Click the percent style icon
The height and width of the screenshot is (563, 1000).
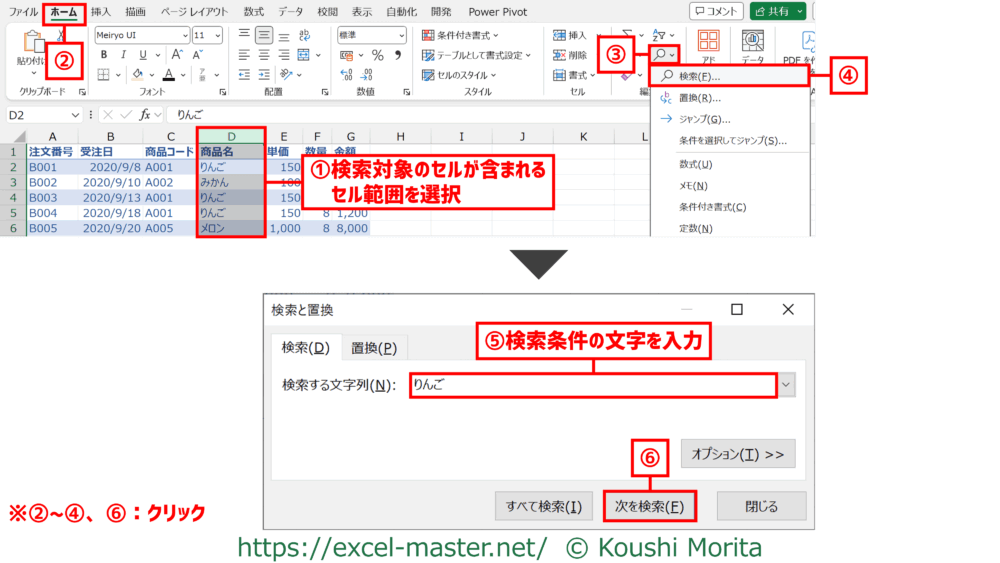pyautogui.click(x=378, y=55)
